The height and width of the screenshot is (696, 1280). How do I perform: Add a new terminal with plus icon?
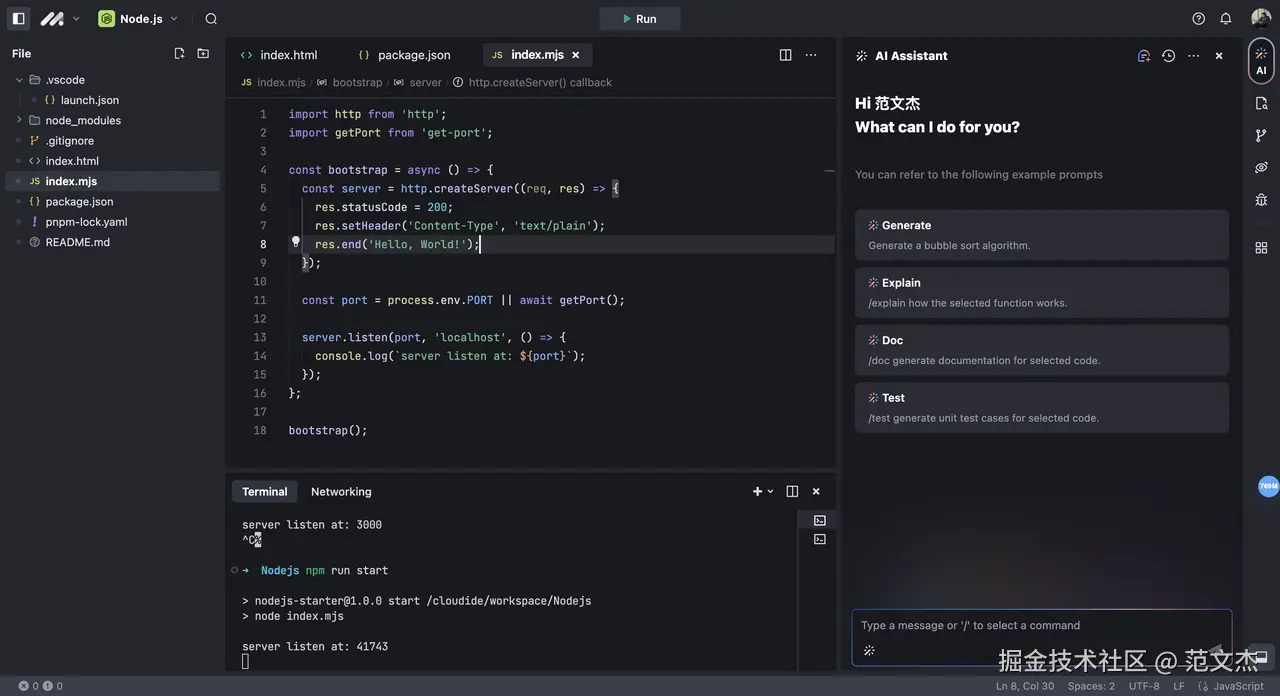757,491
